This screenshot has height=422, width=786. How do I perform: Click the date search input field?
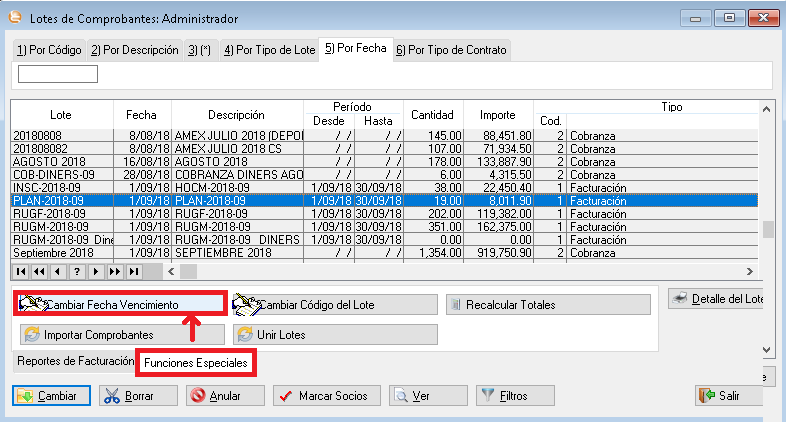pyautogui.click(x=58, y=74)
